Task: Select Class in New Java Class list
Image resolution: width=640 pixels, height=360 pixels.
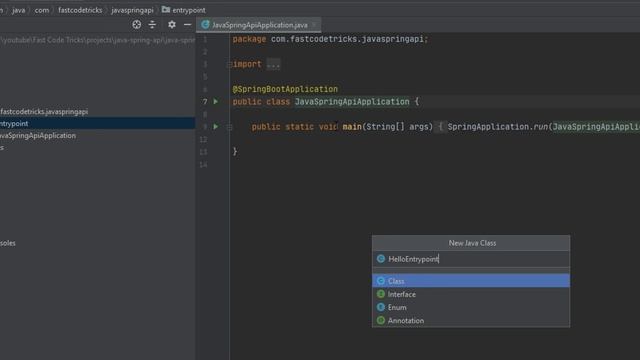Action: pyautogui.click(x=471, y=280)
